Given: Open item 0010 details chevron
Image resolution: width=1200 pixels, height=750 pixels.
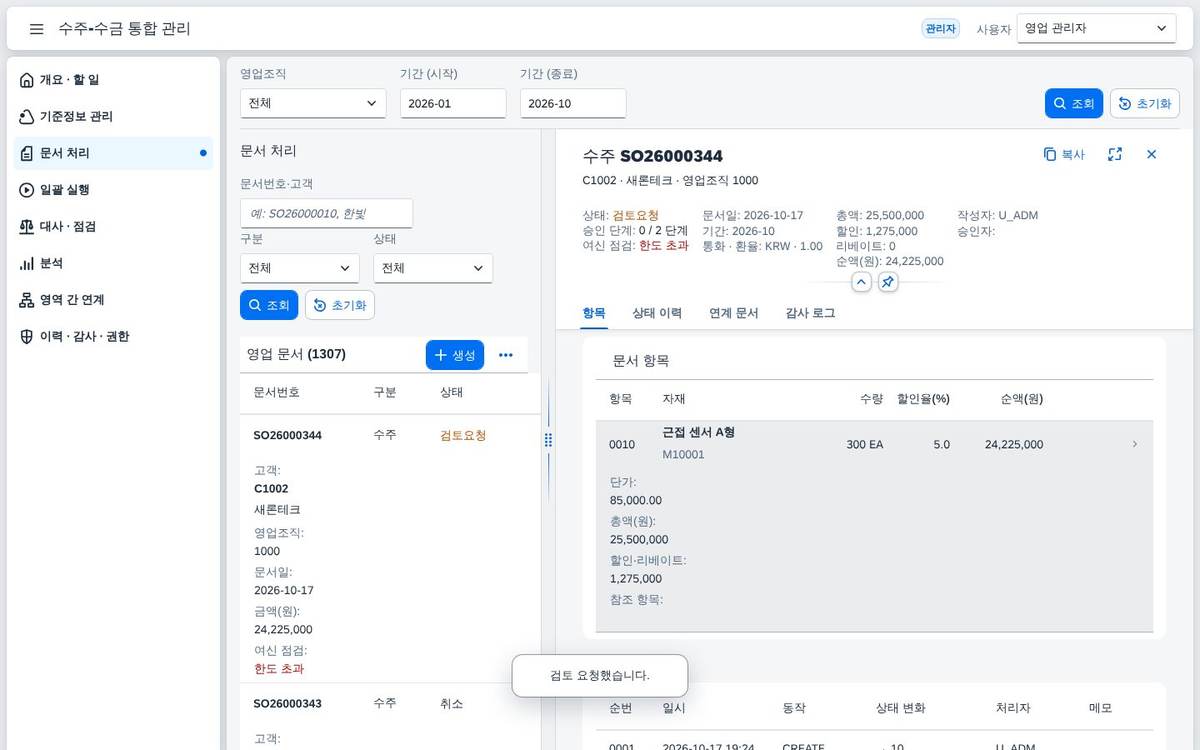Looking at the screenshot, I should click(x=1134, y=444).
